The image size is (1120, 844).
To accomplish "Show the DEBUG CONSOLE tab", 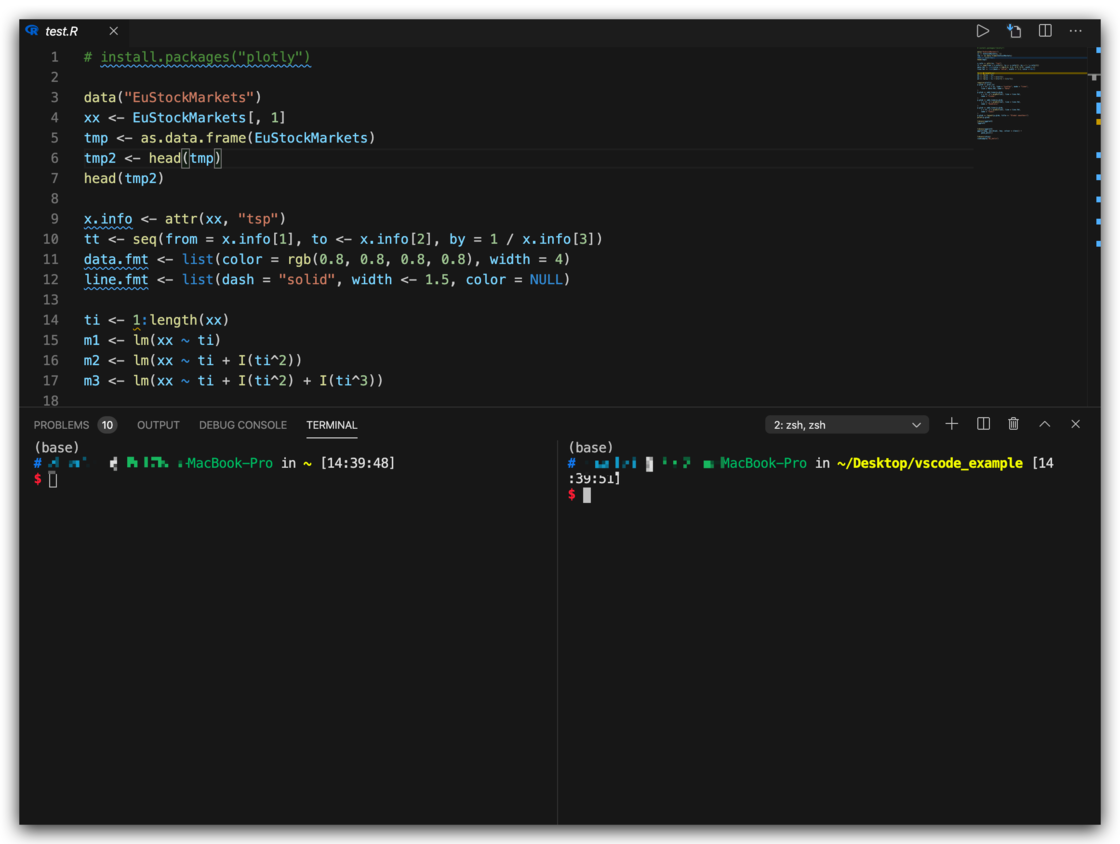I will pos(243,425).
